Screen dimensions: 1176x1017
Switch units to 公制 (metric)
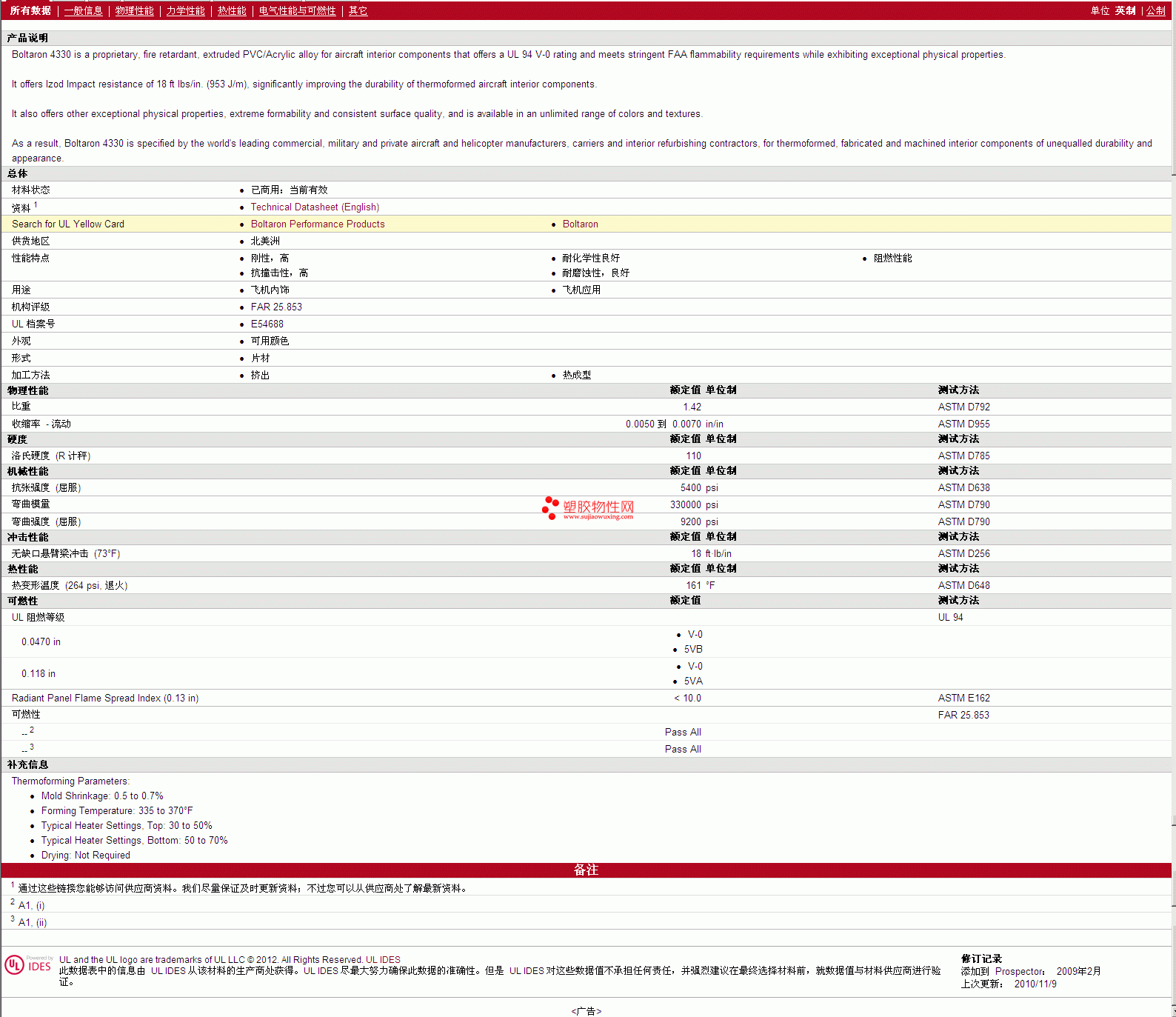point(1156,10)
